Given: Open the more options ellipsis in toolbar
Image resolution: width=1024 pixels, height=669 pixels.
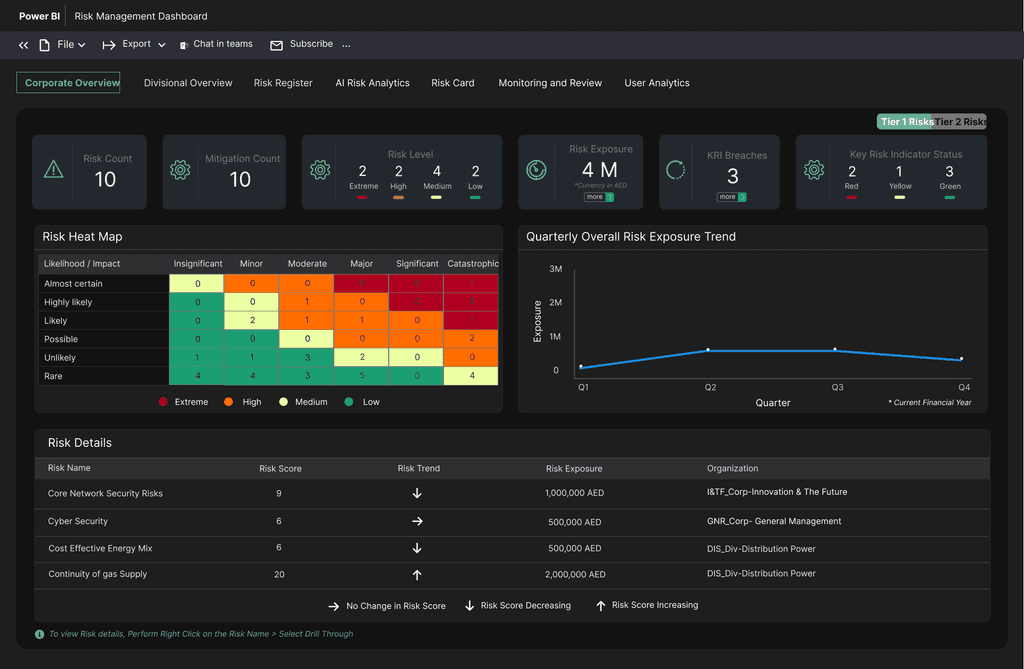Looking at the screenshot, I should pyautogui.click(x=347, y=45).
